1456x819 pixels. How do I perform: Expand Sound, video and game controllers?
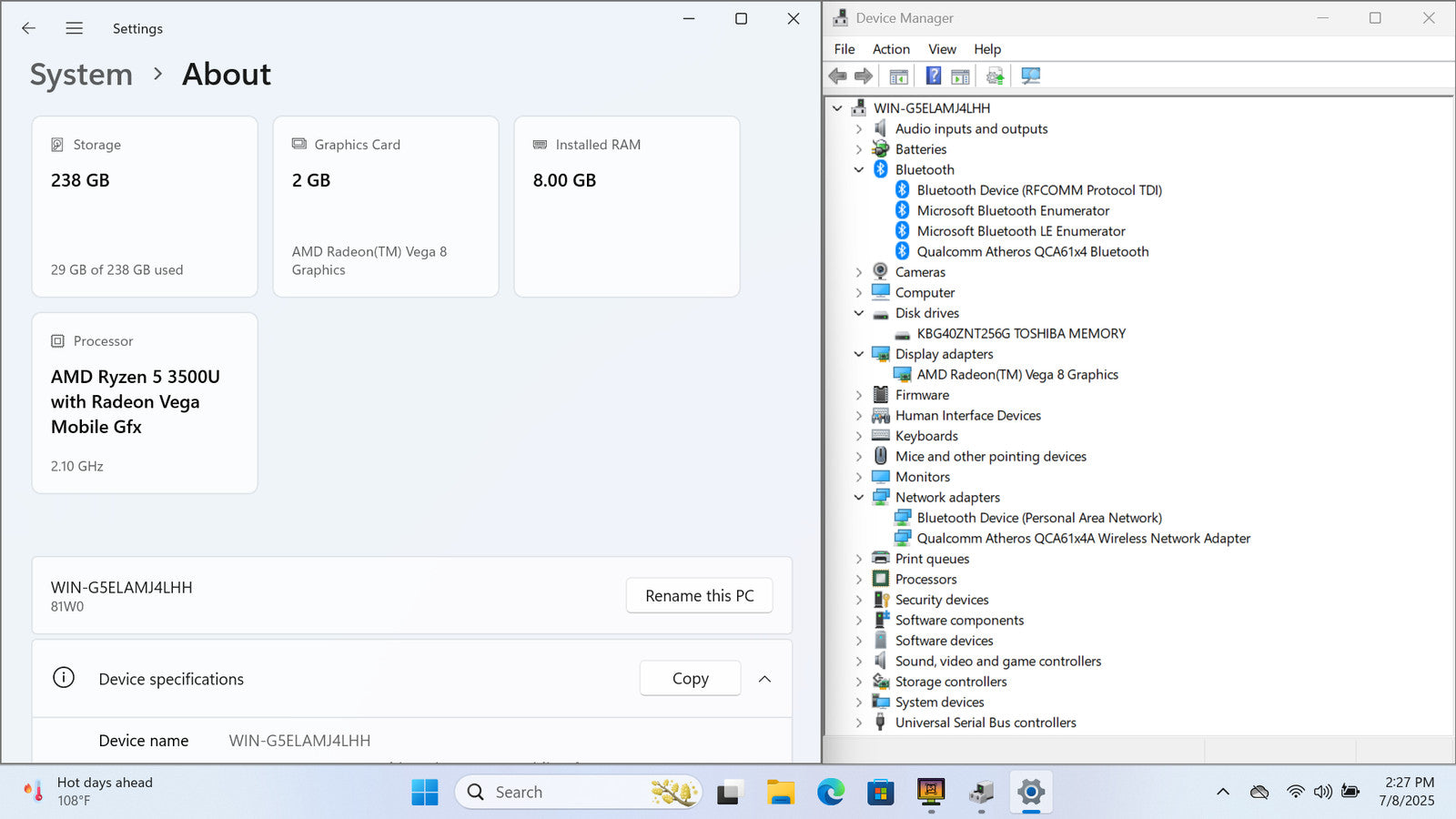(859, 662)
